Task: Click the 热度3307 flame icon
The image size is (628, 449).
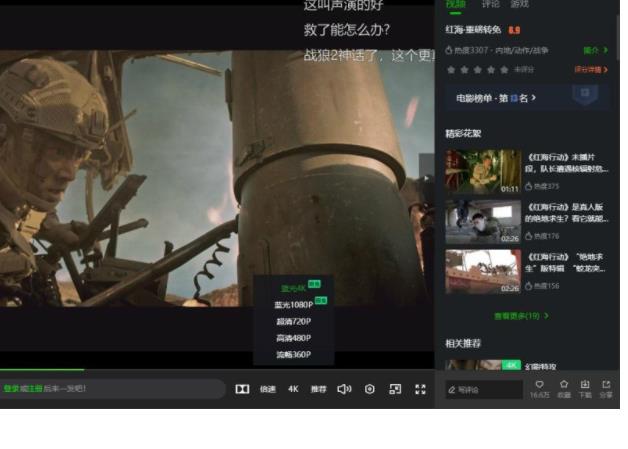Action: pos(449,50)
